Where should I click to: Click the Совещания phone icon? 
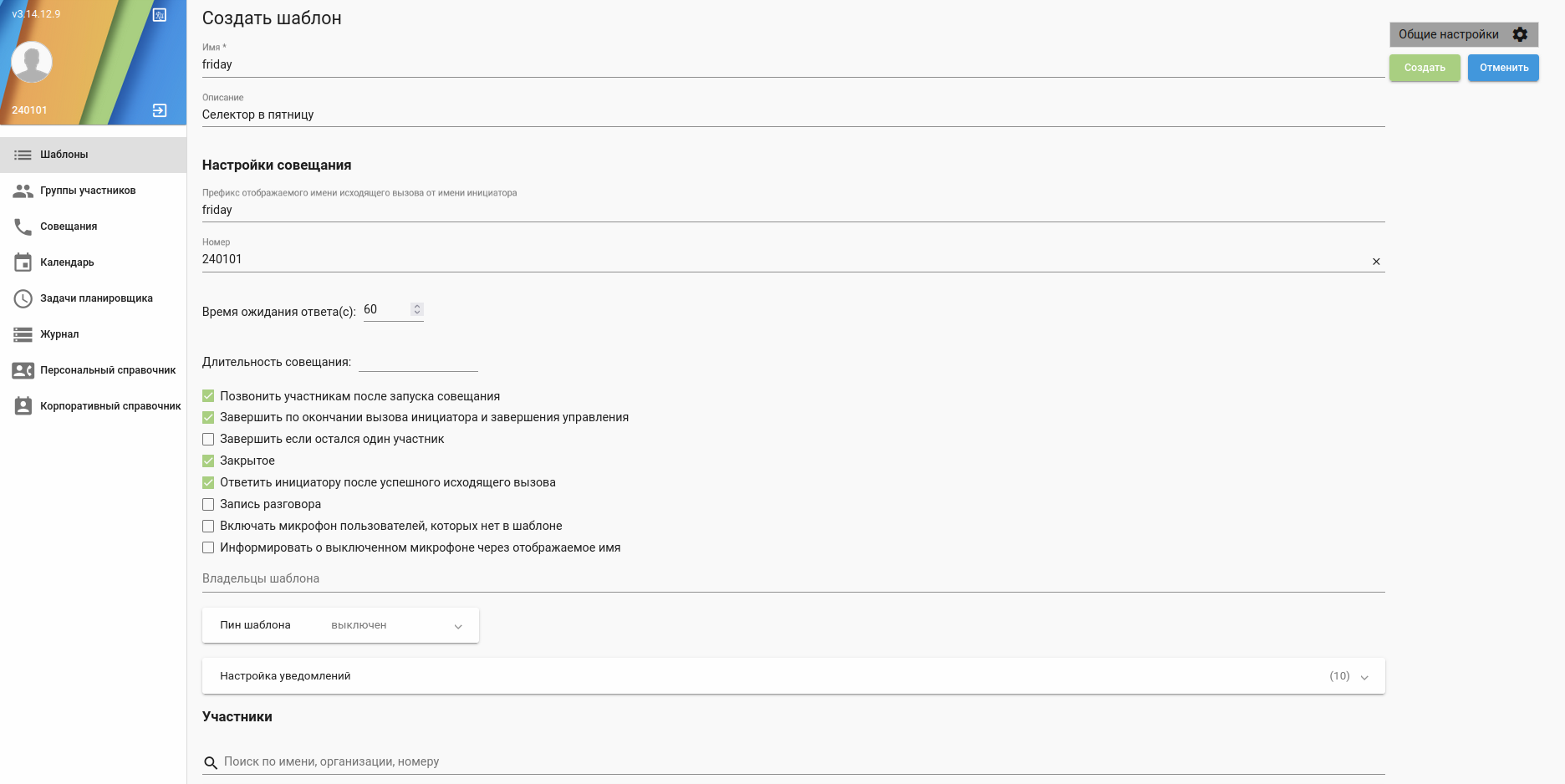pyautogui.click(x=23, y=227)
